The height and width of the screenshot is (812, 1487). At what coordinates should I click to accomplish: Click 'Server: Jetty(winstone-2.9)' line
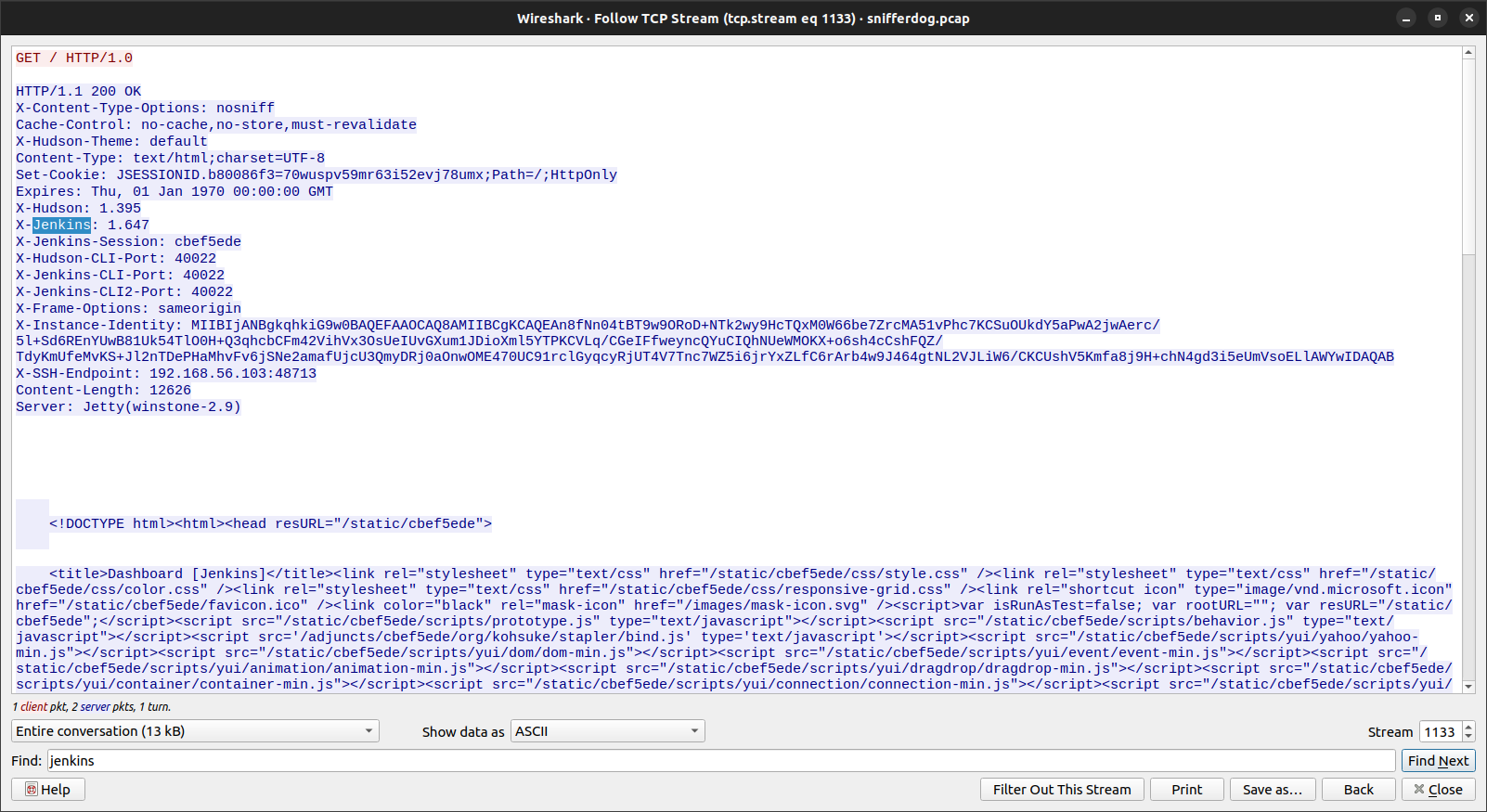(128, 406)
